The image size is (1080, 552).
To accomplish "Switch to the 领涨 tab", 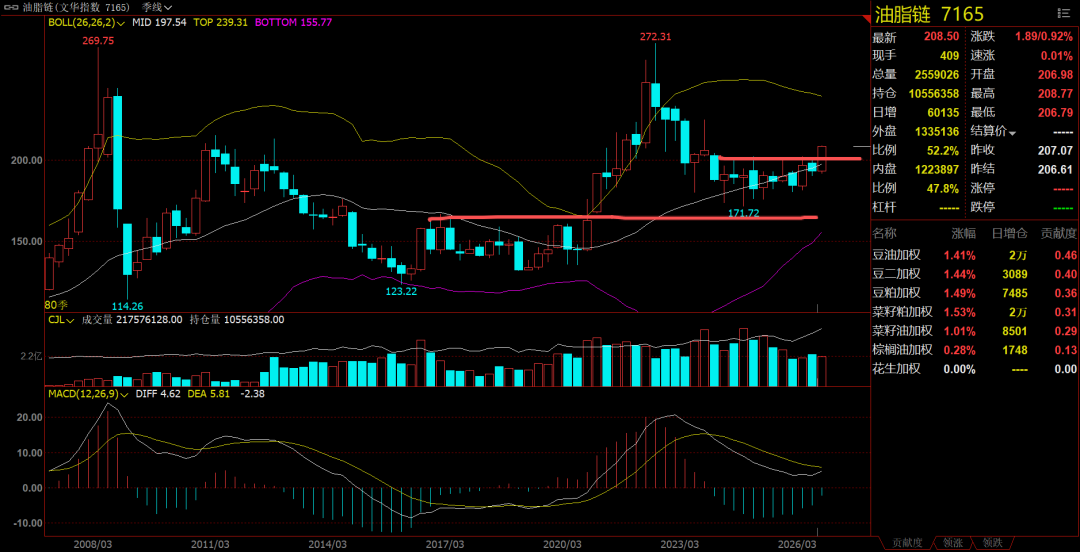I will tap(953, 542).
